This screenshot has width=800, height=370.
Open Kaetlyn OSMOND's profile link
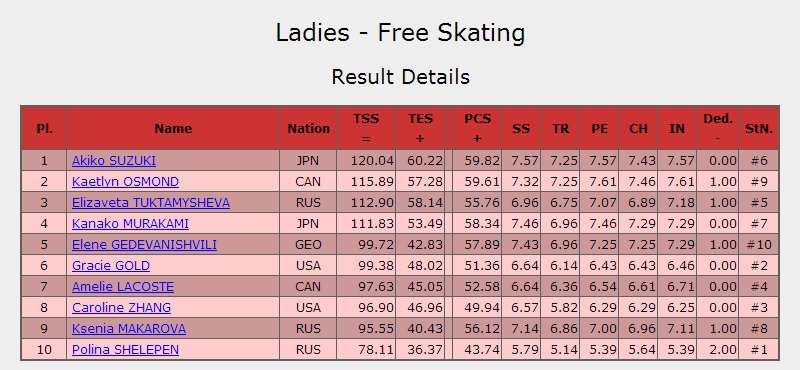(126, 182)
